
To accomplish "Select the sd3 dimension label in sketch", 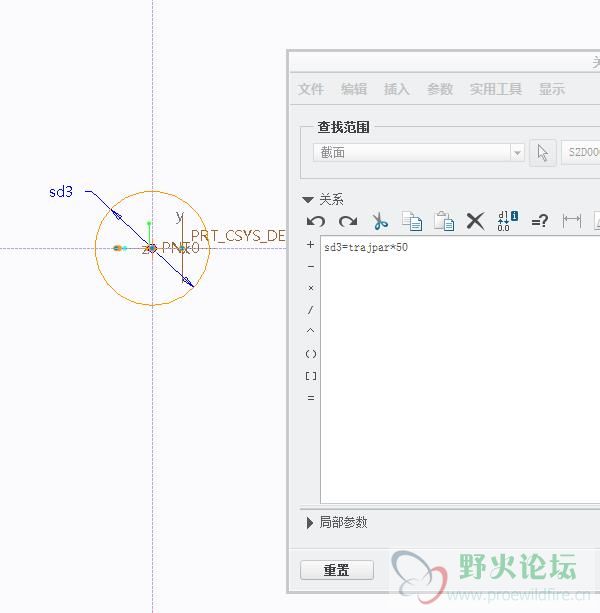I will click(x=61, y=192).
